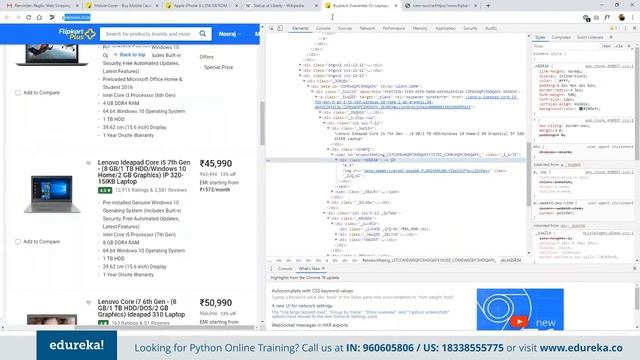Open the Neeraj account dropdown
This screenshot has width=640, height=360.
tap(229, 34)
